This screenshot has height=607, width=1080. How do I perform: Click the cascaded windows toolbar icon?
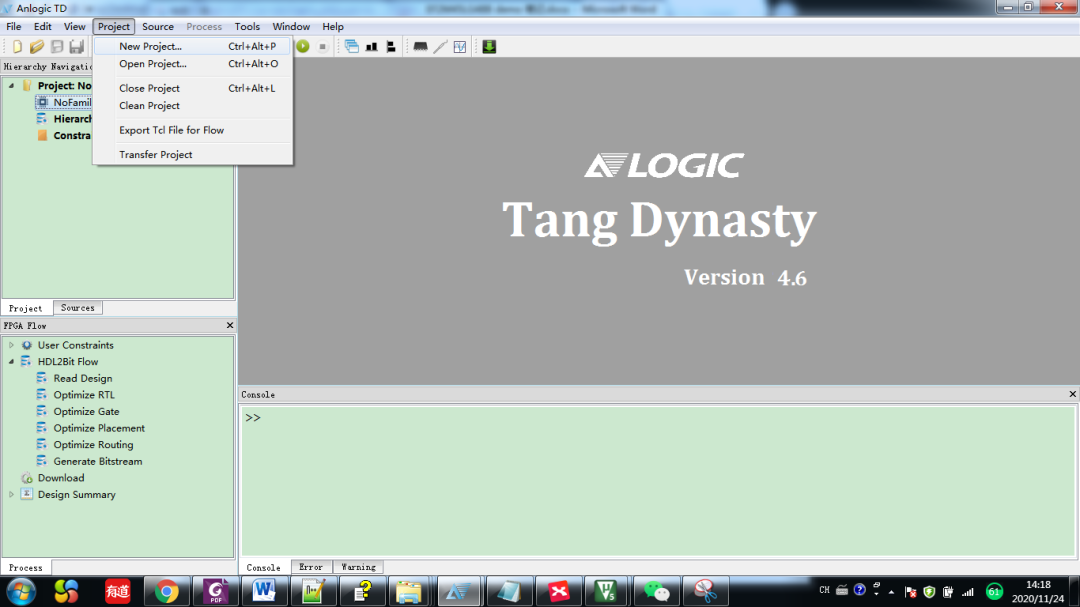tap(352, 47)
